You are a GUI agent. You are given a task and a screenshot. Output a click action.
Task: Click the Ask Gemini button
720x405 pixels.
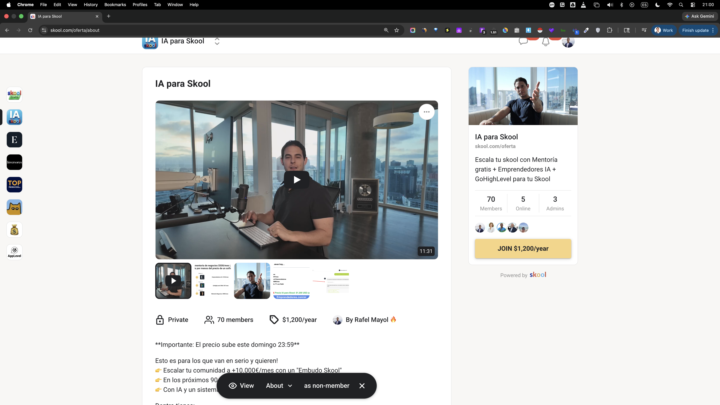[699, 16]
